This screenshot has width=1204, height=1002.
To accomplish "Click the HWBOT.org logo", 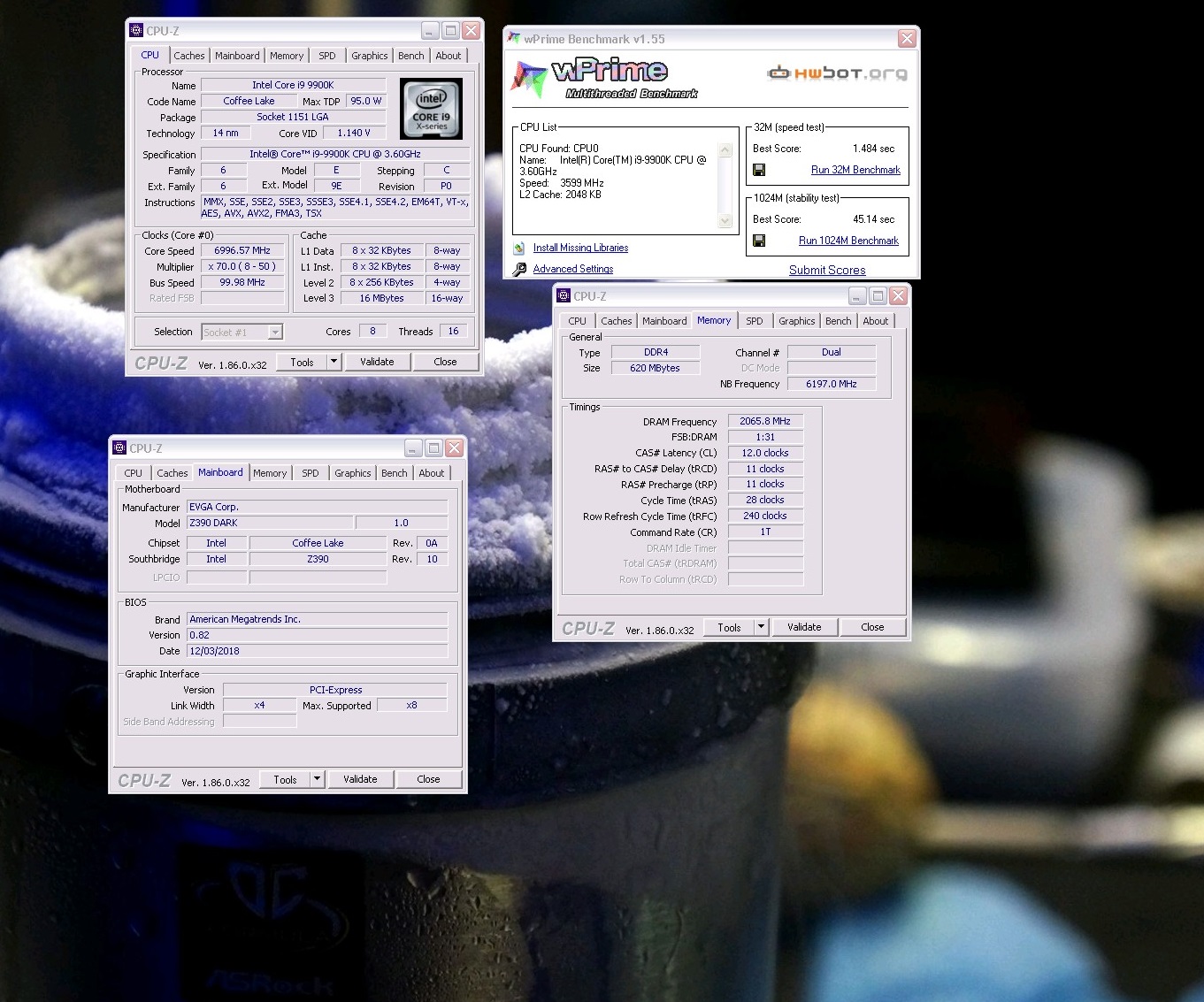I will click(837, 73).
